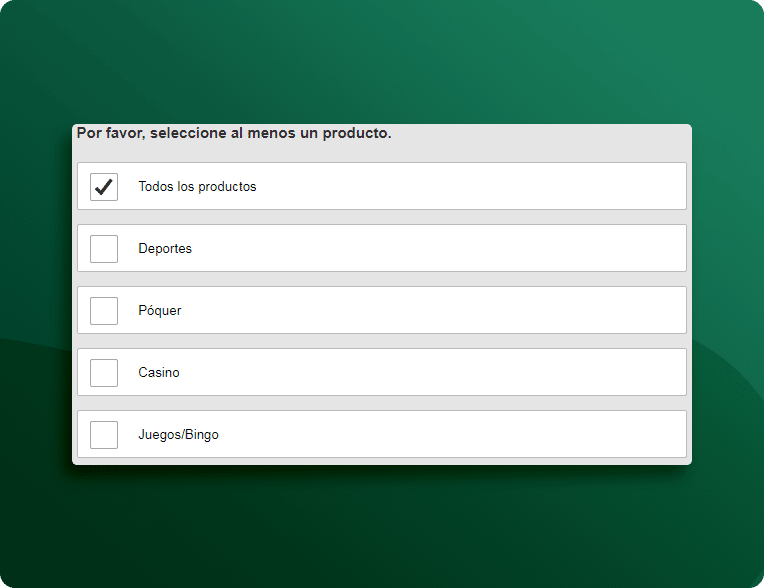Click the Deportes label text
This screenshot has width=764, height=588.
click(165, 248)
